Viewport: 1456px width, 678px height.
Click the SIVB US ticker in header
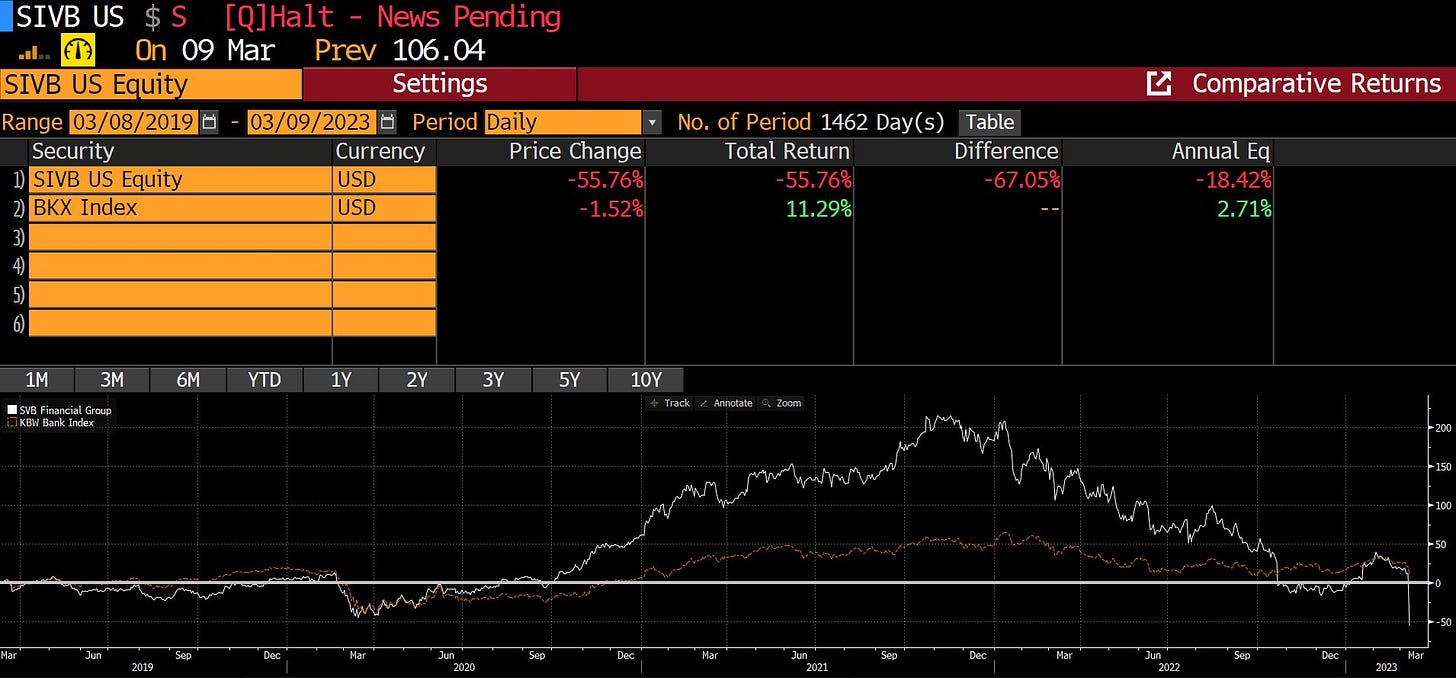click(x=70, y=17)
